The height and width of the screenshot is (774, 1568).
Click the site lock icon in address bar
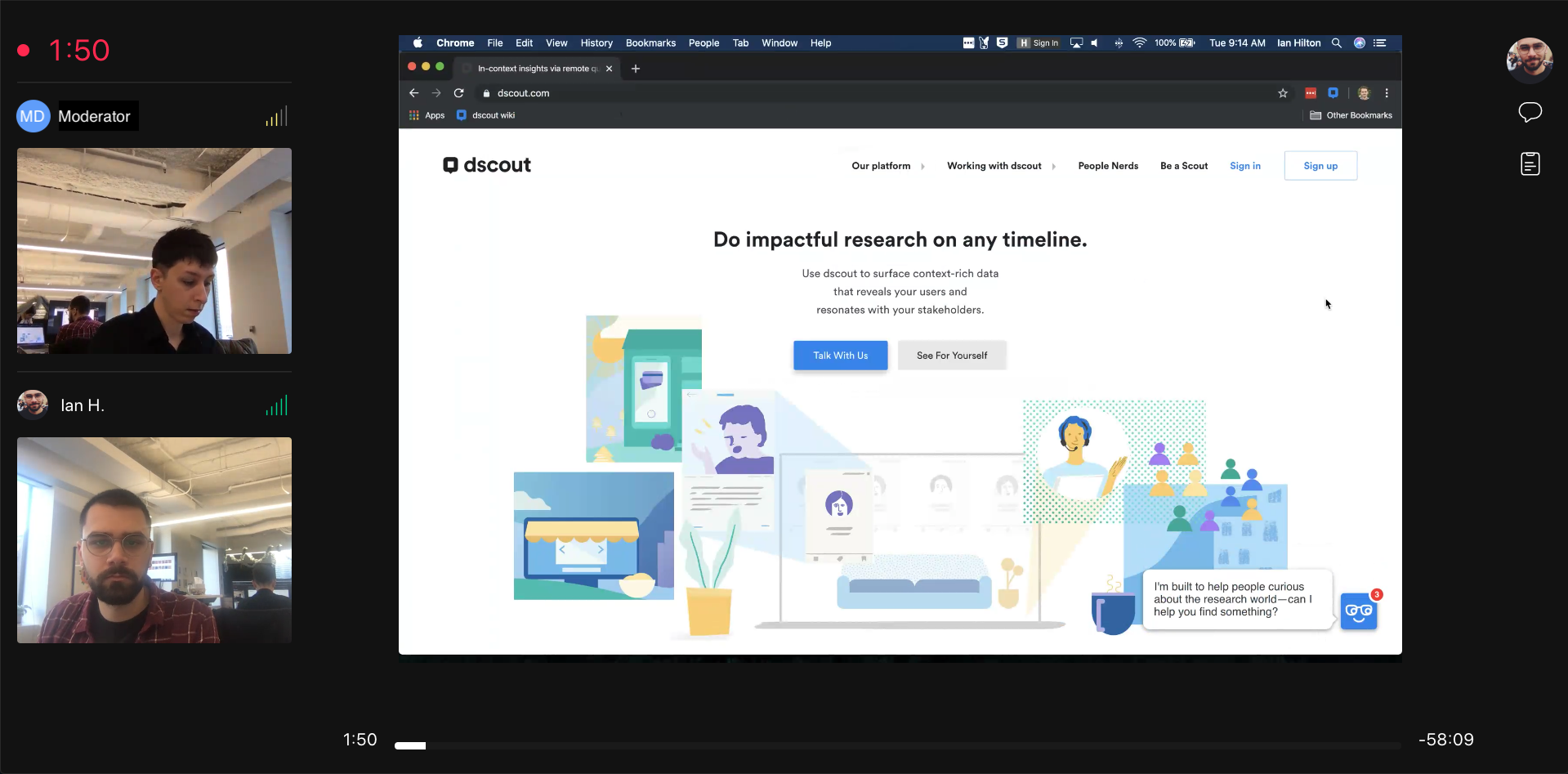click(x=486, y=93)
